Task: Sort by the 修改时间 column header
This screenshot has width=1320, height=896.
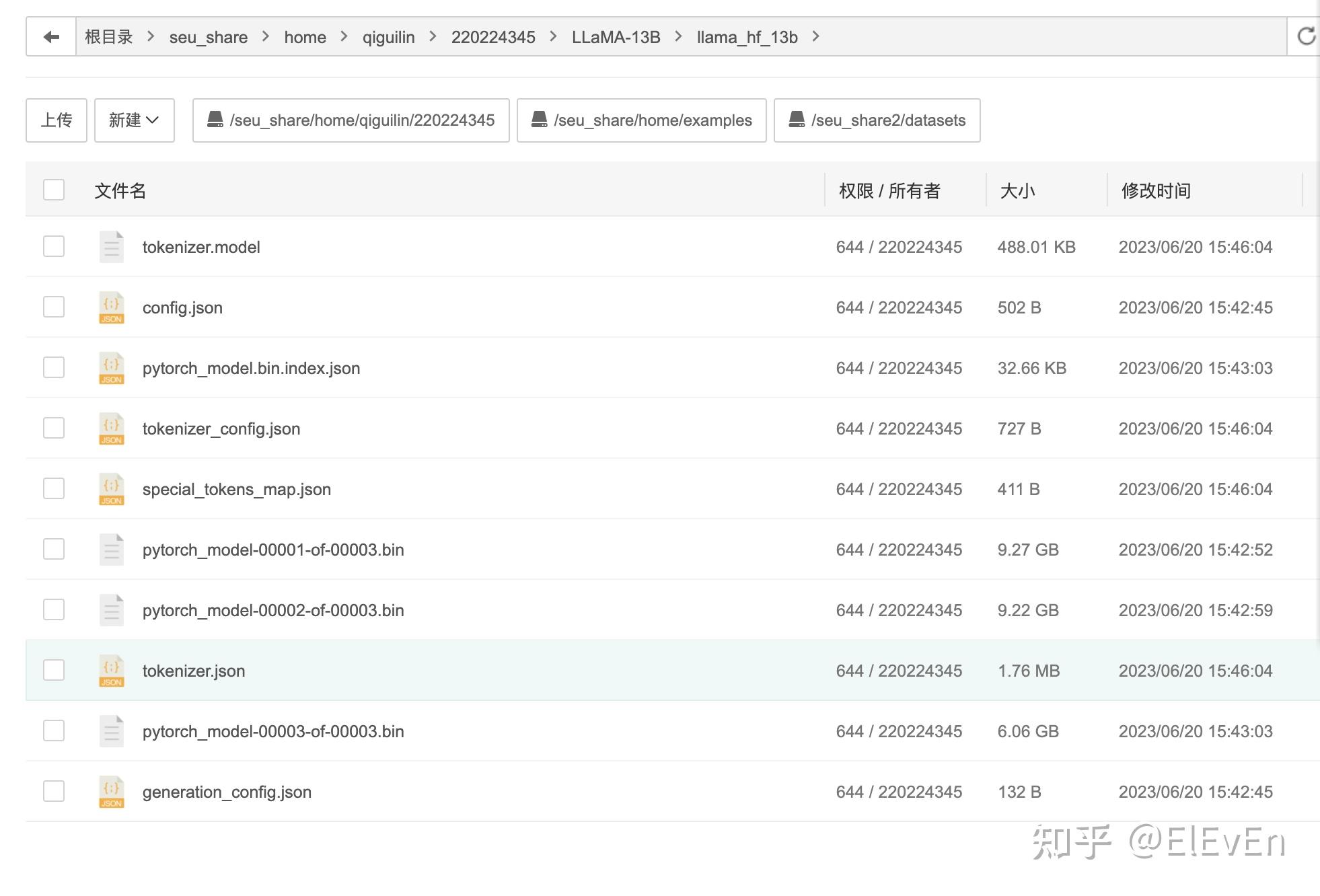Action: (x=1156, y=191)
